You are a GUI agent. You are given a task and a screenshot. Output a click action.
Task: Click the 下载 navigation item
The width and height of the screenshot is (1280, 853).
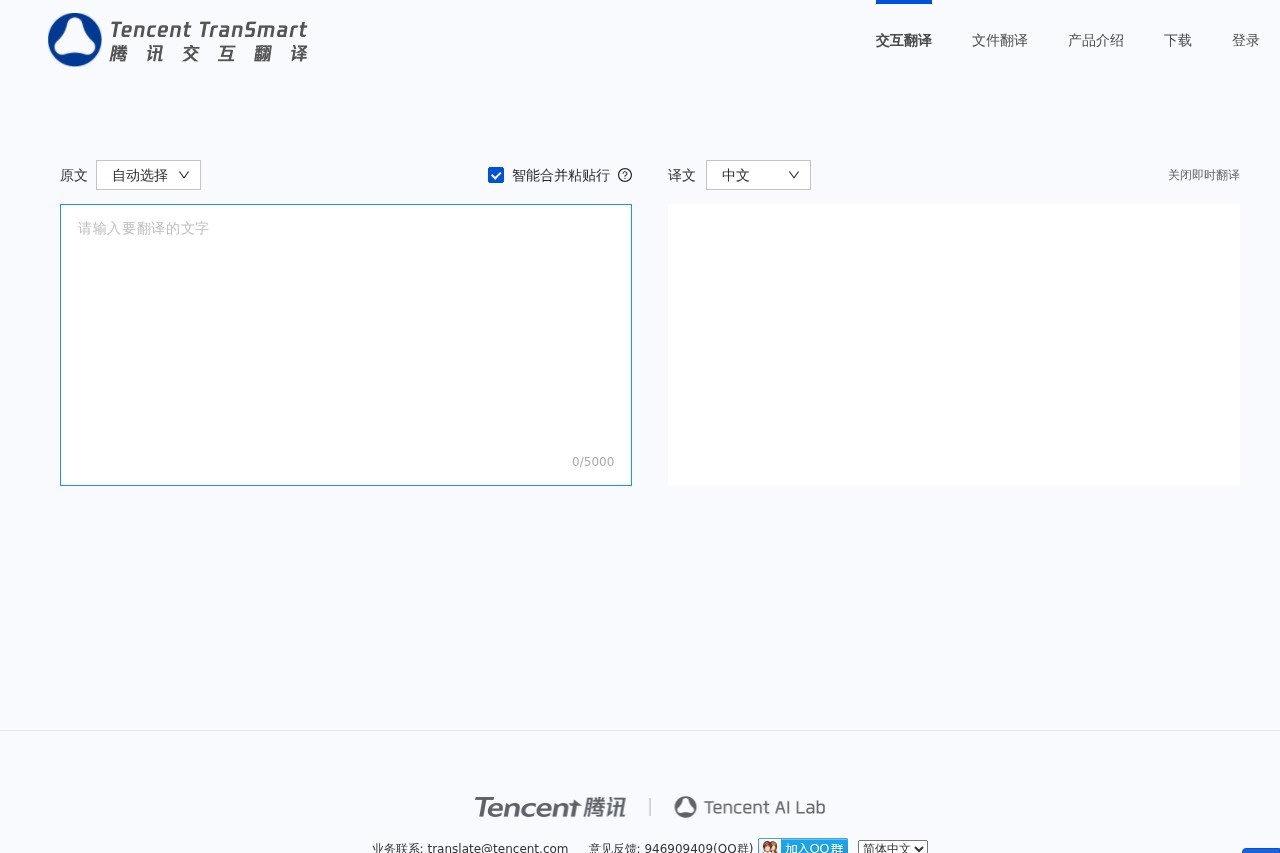coord(1177,40)
